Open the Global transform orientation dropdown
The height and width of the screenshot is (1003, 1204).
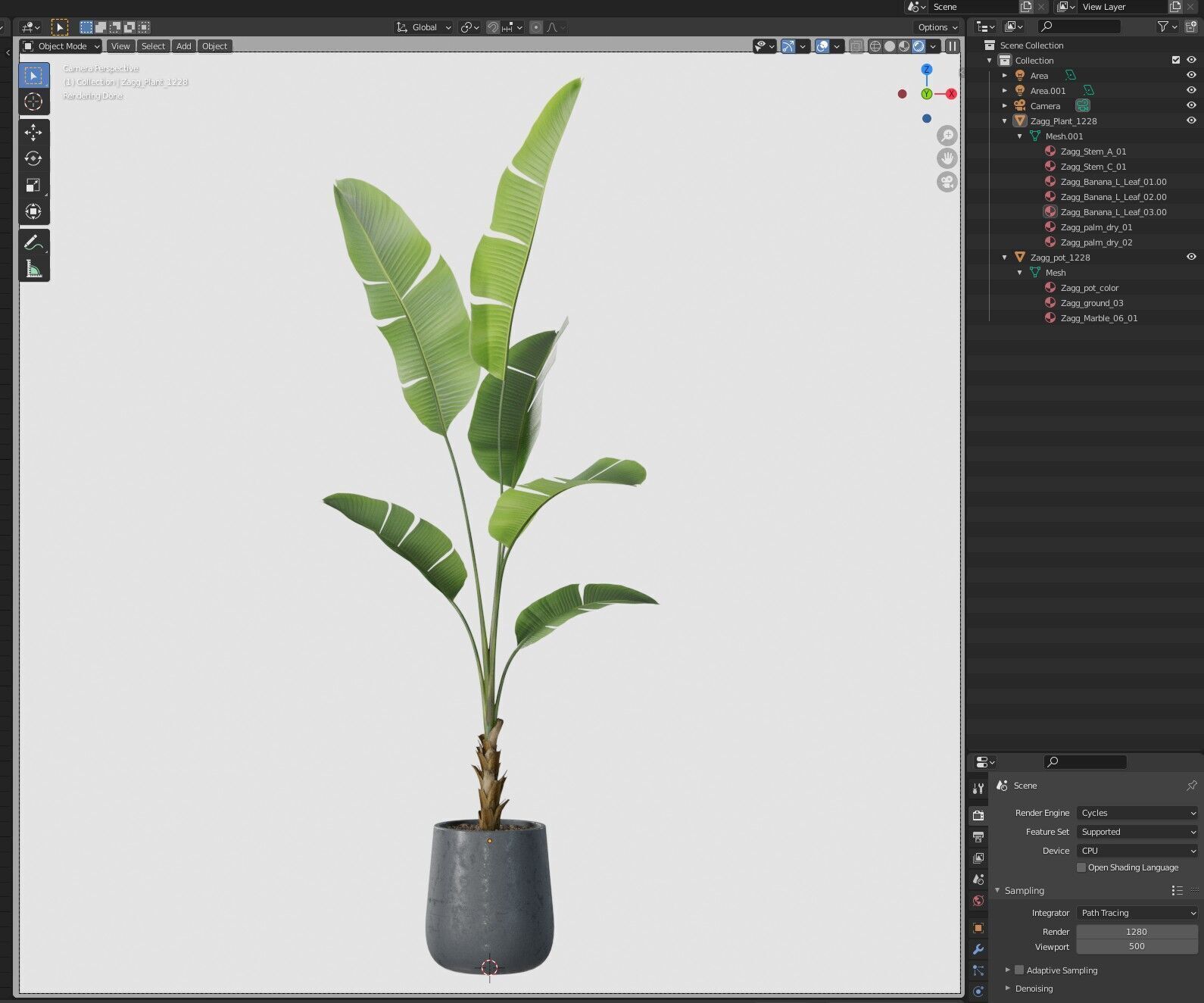click(424, 27)
